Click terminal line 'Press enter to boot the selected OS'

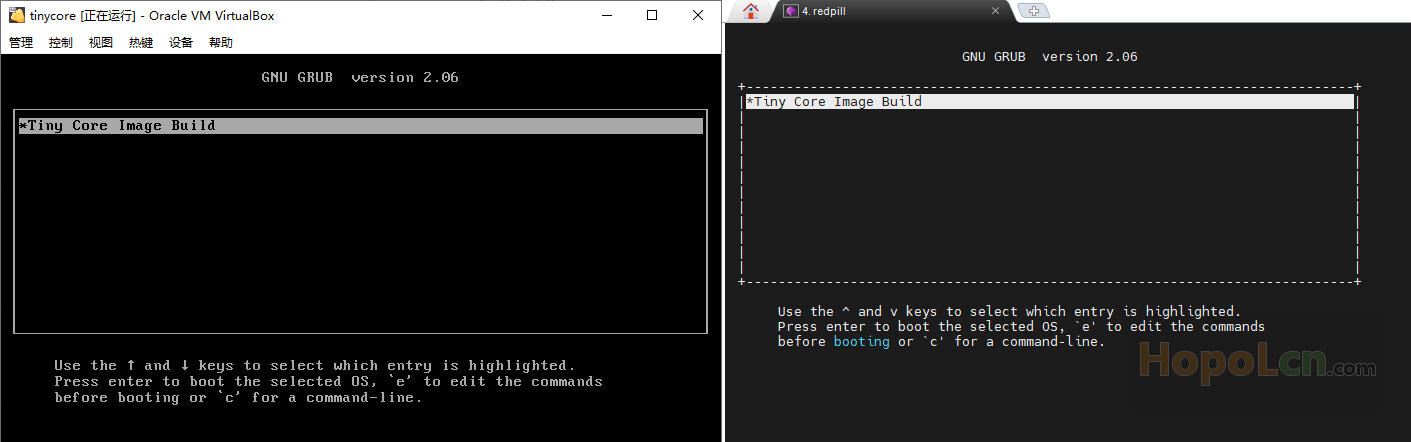1021,327
